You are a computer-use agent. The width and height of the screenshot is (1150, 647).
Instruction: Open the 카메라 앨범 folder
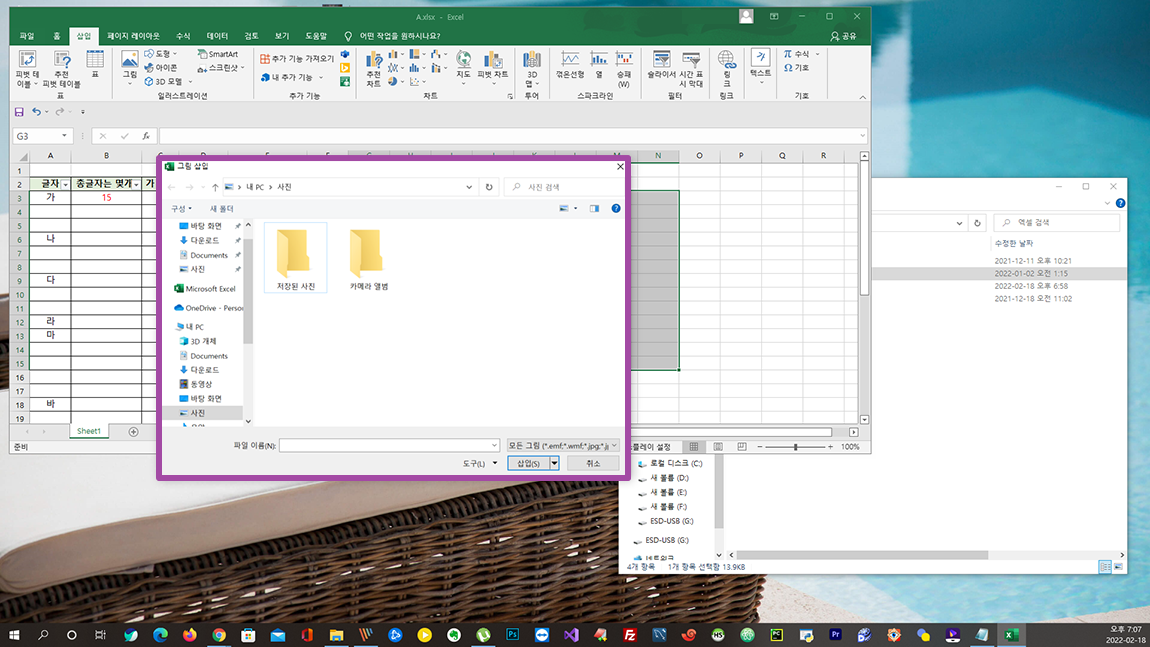(369, 258)
